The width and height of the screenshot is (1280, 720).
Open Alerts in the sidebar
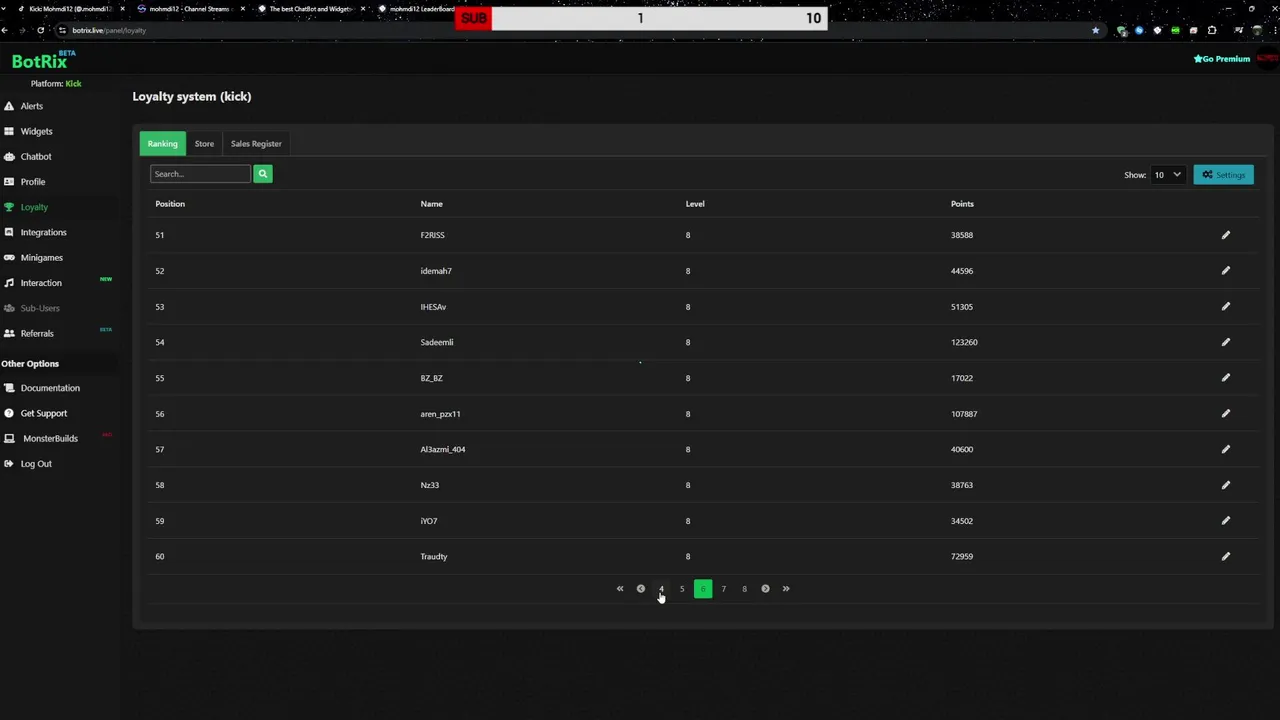tap(31, 106)
